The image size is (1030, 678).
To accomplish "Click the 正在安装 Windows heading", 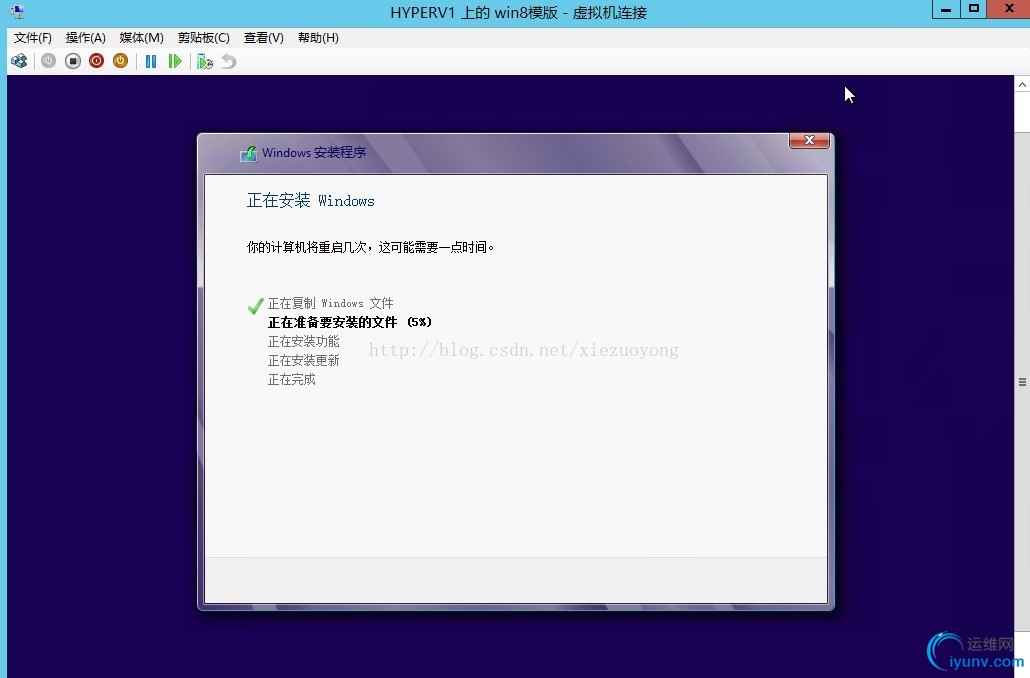I will [x=311, y=200].
